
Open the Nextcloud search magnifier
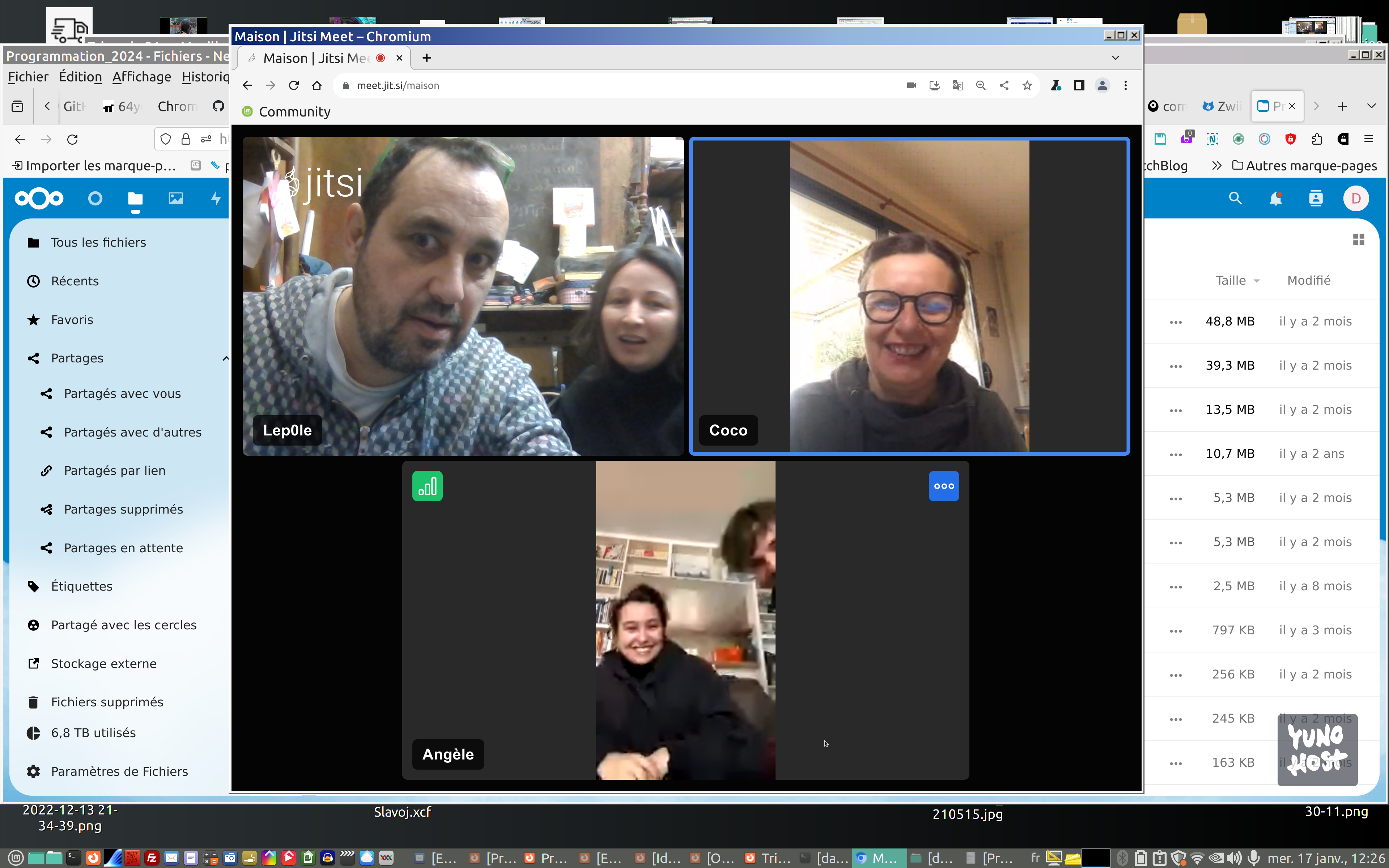click(x=1235, y=199)
